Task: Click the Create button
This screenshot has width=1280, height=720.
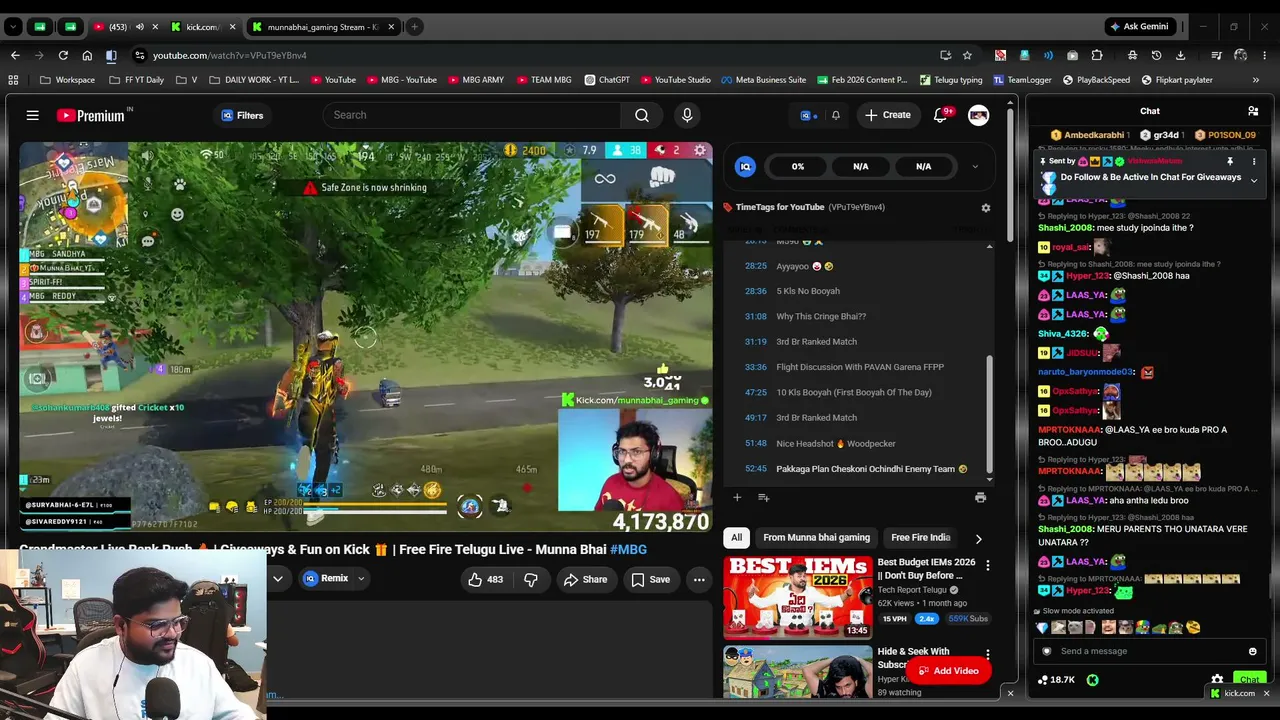Action: pos(888,115)
